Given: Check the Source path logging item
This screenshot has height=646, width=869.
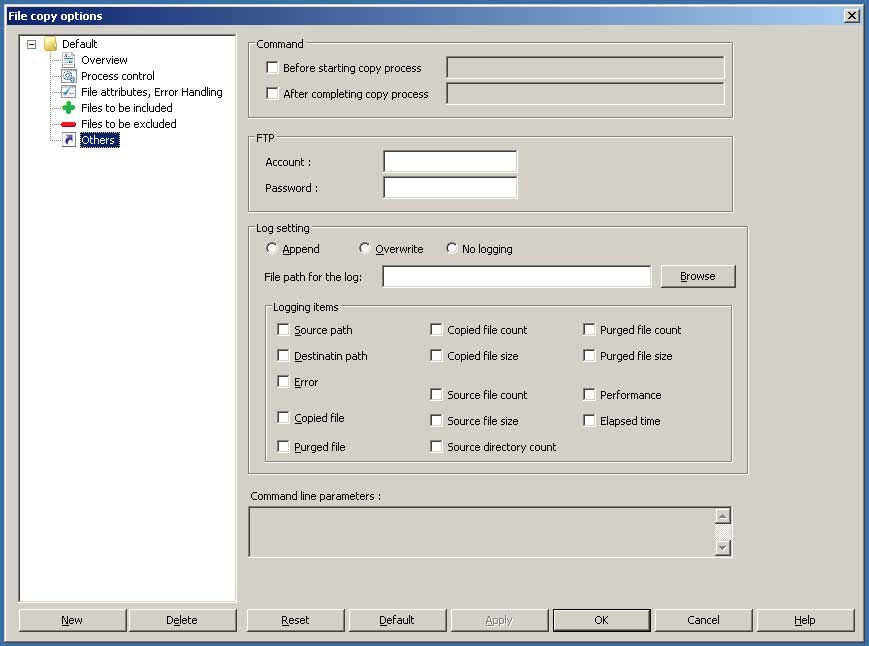Looking at the screenshot, I should (x=284, y=330).
